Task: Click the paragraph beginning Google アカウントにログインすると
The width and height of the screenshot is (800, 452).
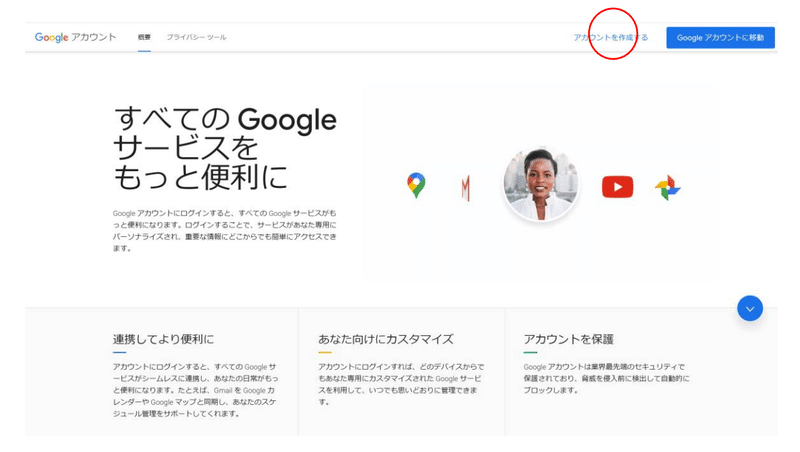Action: tap(225, 231)
